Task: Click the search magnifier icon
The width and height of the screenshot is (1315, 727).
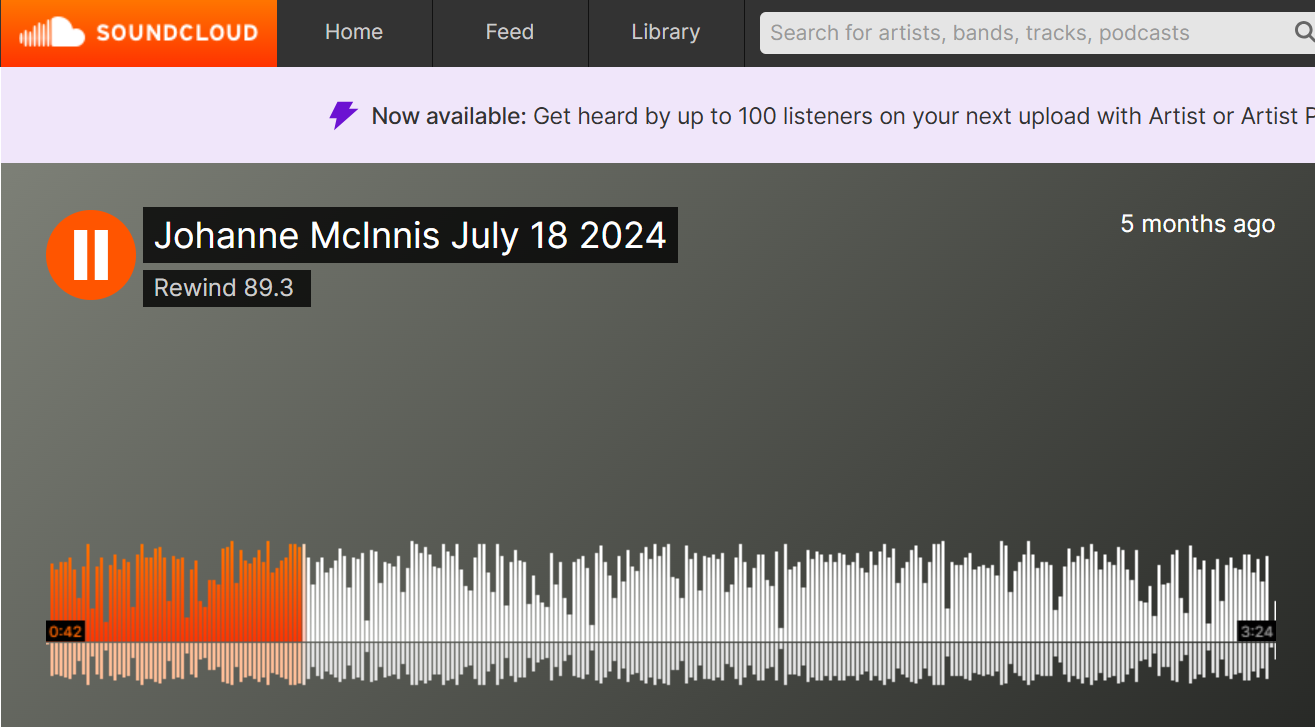Action: click(1303, 33)
